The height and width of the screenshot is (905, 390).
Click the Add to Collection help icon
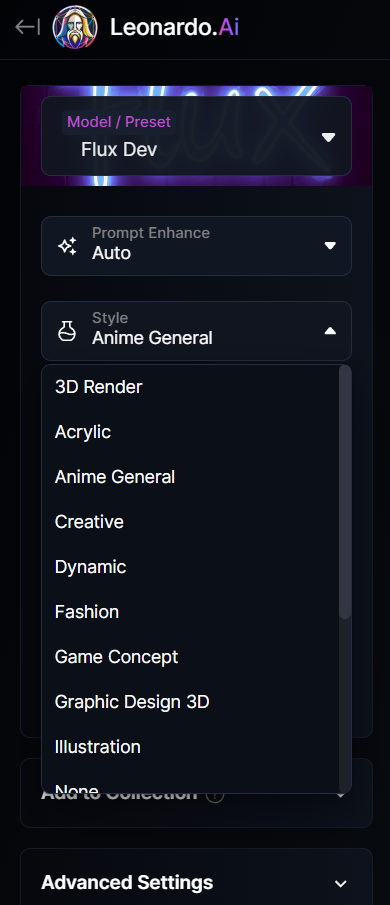coord(215,795)
